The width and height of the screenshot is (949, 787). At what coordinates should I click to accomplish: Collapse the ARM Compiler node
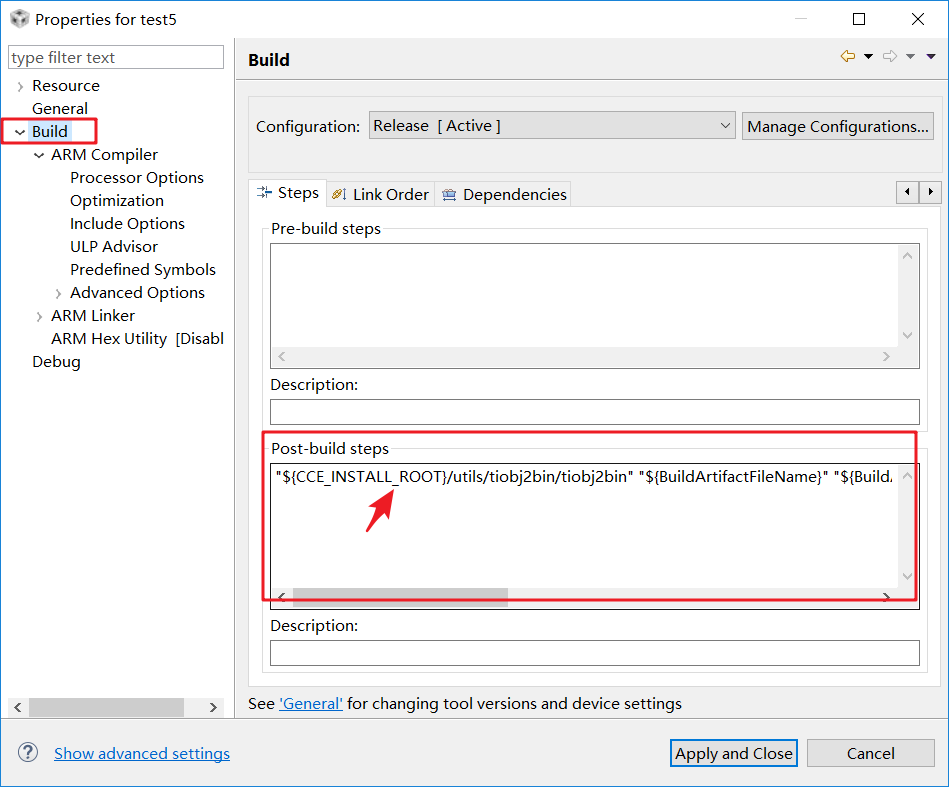[x=39, y=155]
